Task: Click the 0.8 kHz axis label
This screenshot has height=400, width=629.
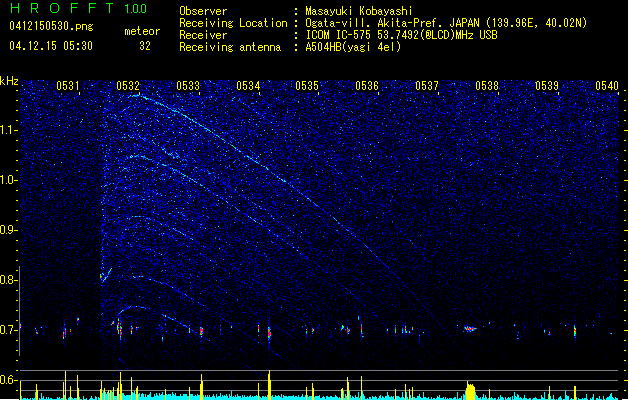Action: tap(9, 280)
